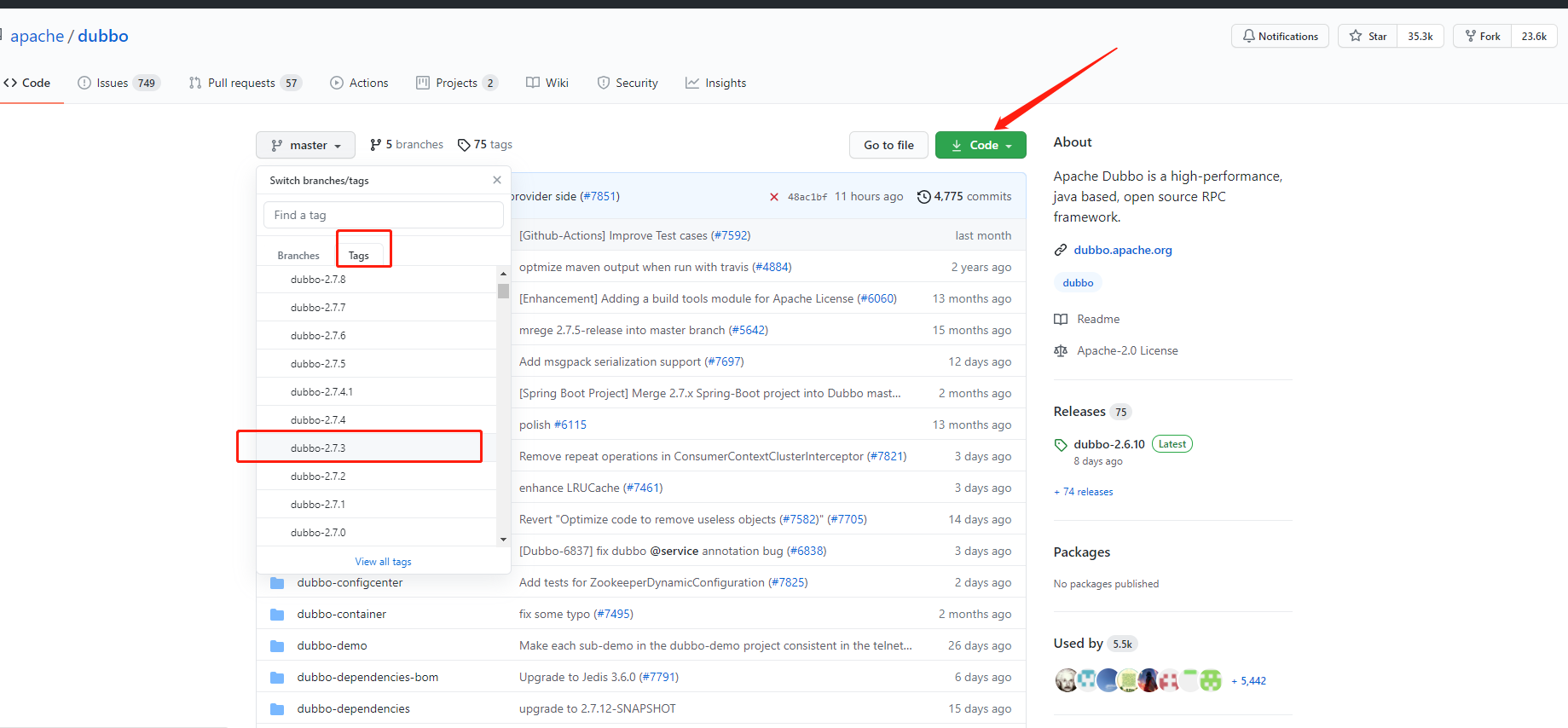Close the Switch branches/tags popup

point(497,180)
